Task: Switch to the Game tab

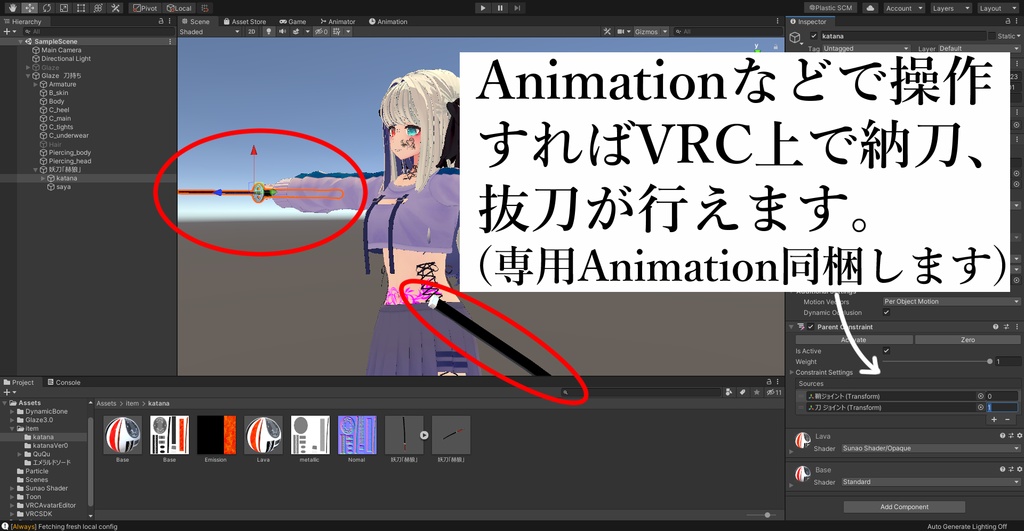Action: click(x=293, y=22)
